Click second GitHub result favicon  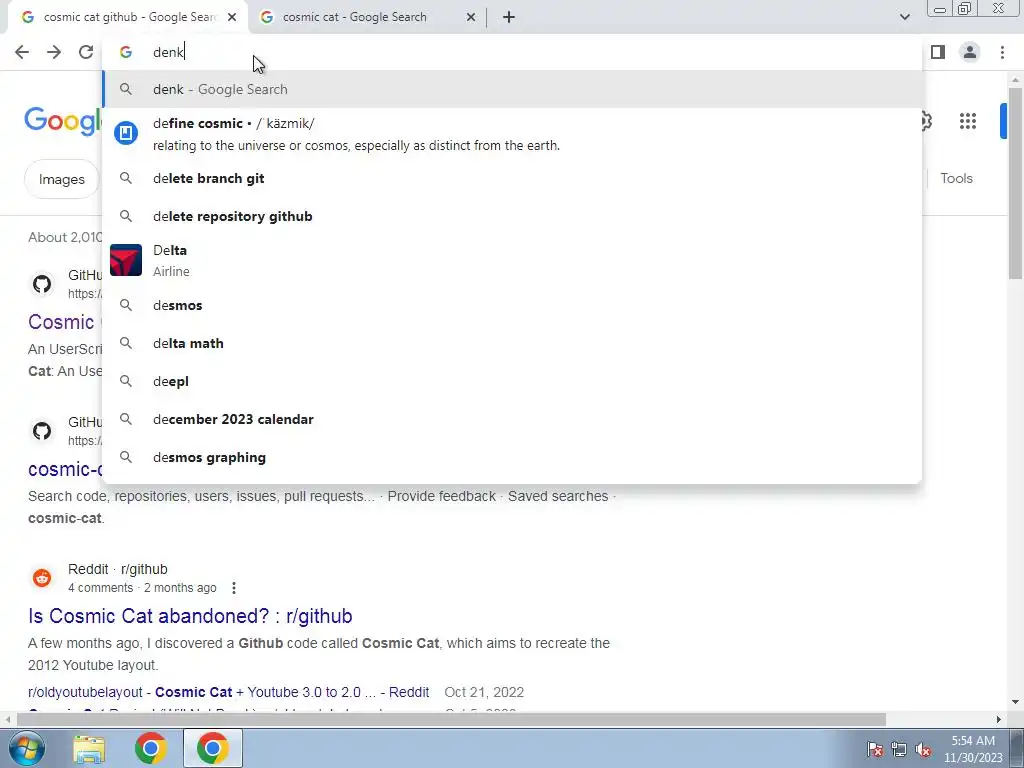point(42,431)
